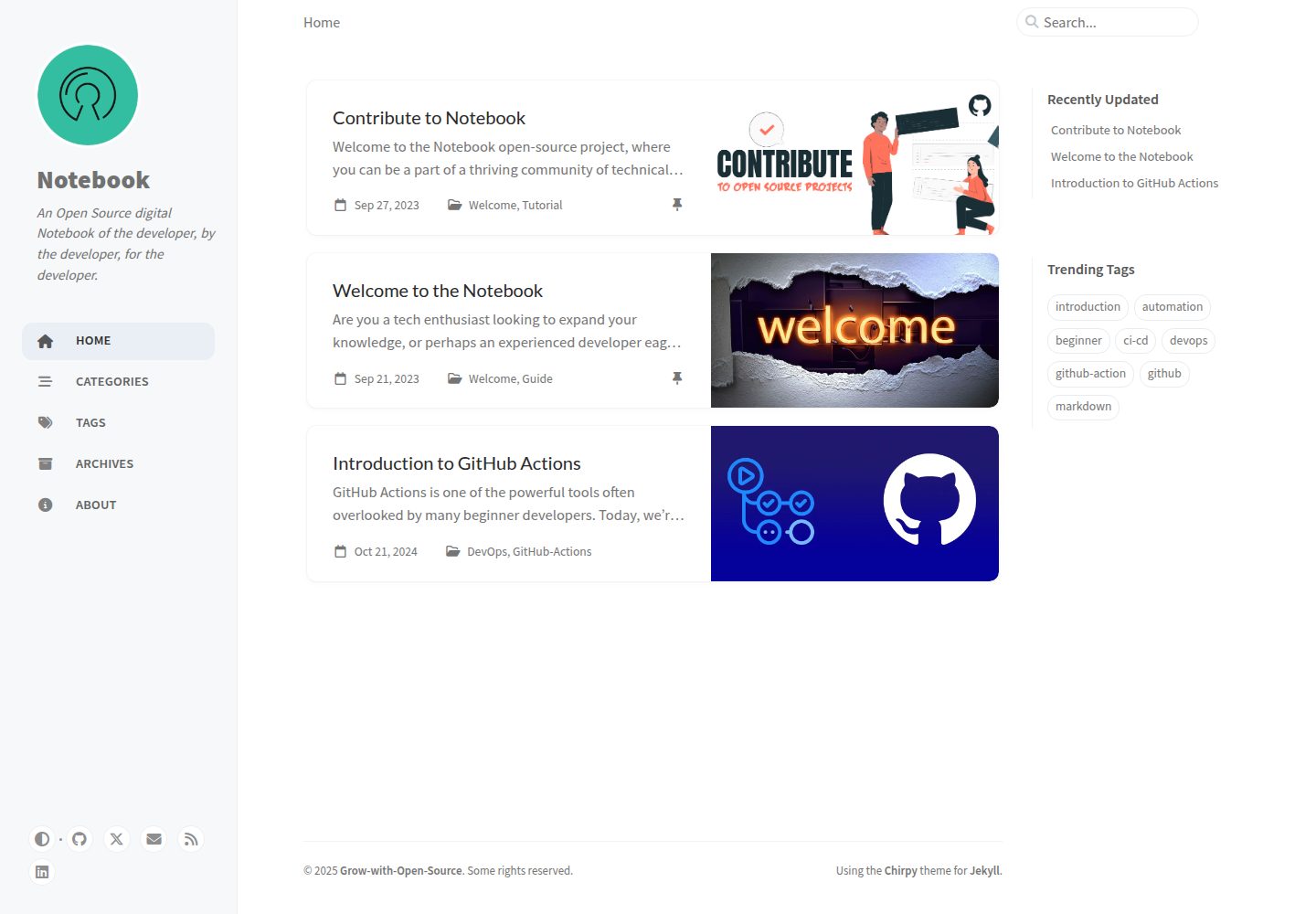
Task: Open the Chirpy theme footer link
Action: point(901,871)
